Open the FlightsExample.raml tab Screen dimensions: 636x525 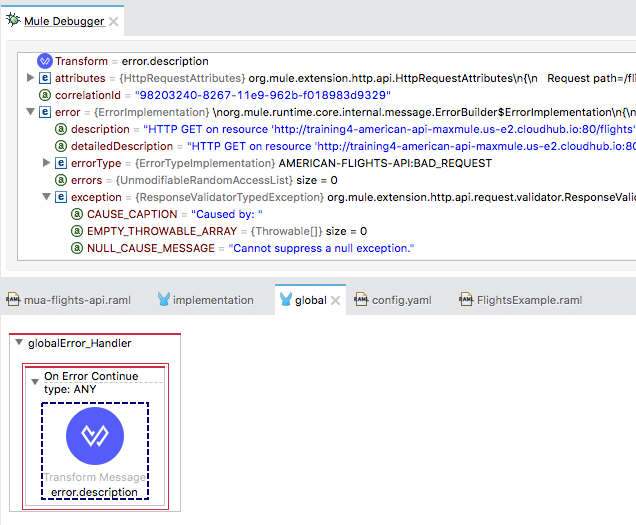[522, 300]
